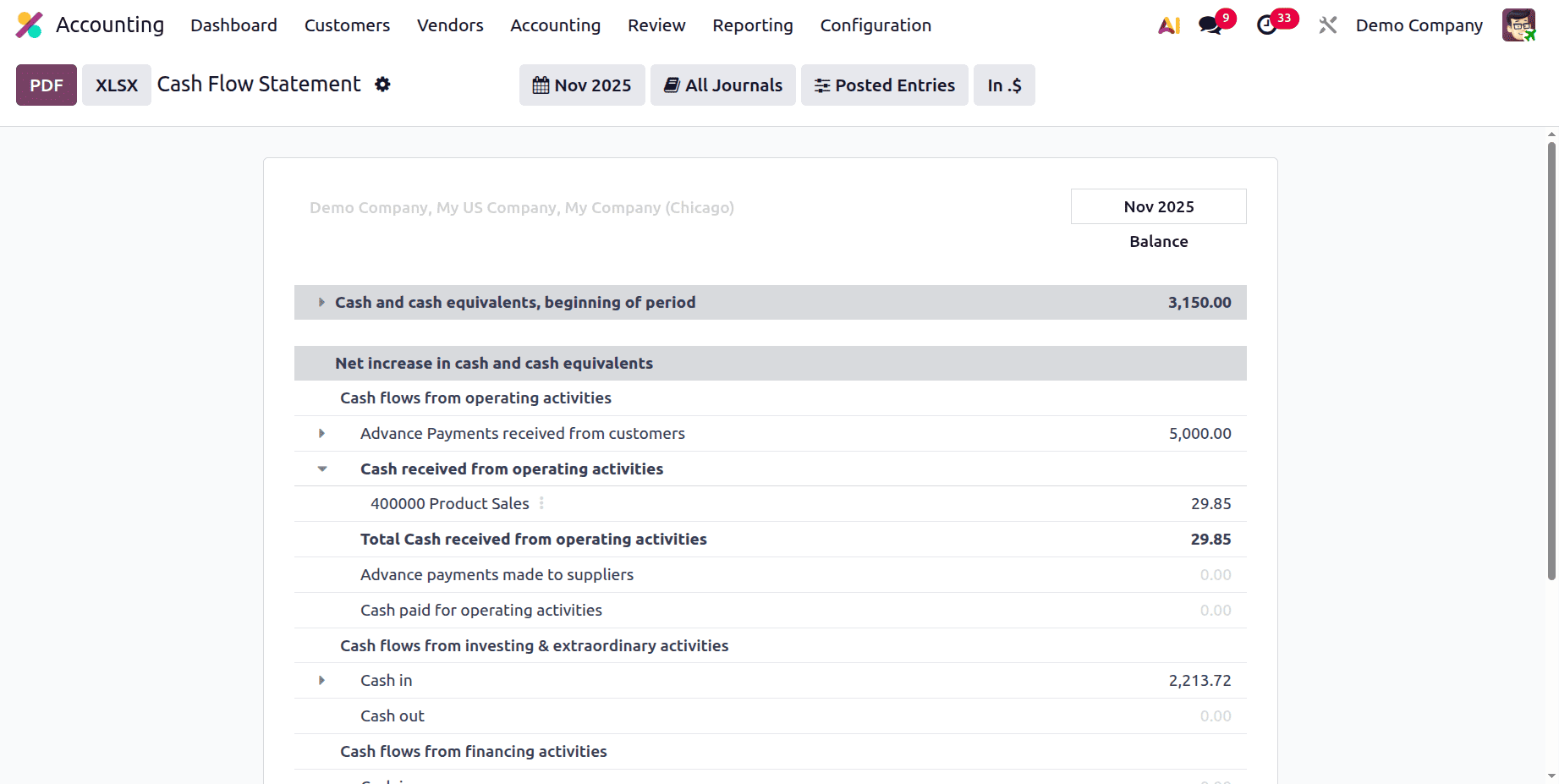Click the Cash out row
The image size is (1559, 784).
[x=771, y=715]
